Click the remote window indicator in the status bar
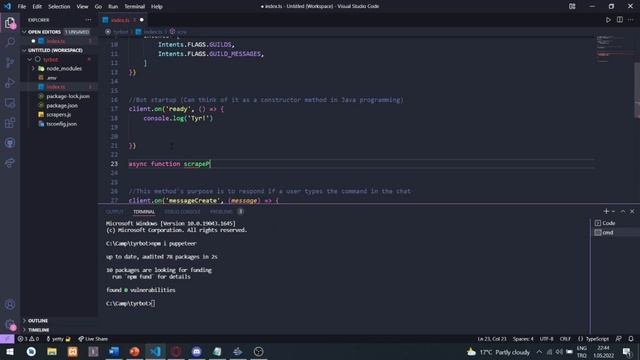This screenshot has height=360, width=640. point(7,339)
